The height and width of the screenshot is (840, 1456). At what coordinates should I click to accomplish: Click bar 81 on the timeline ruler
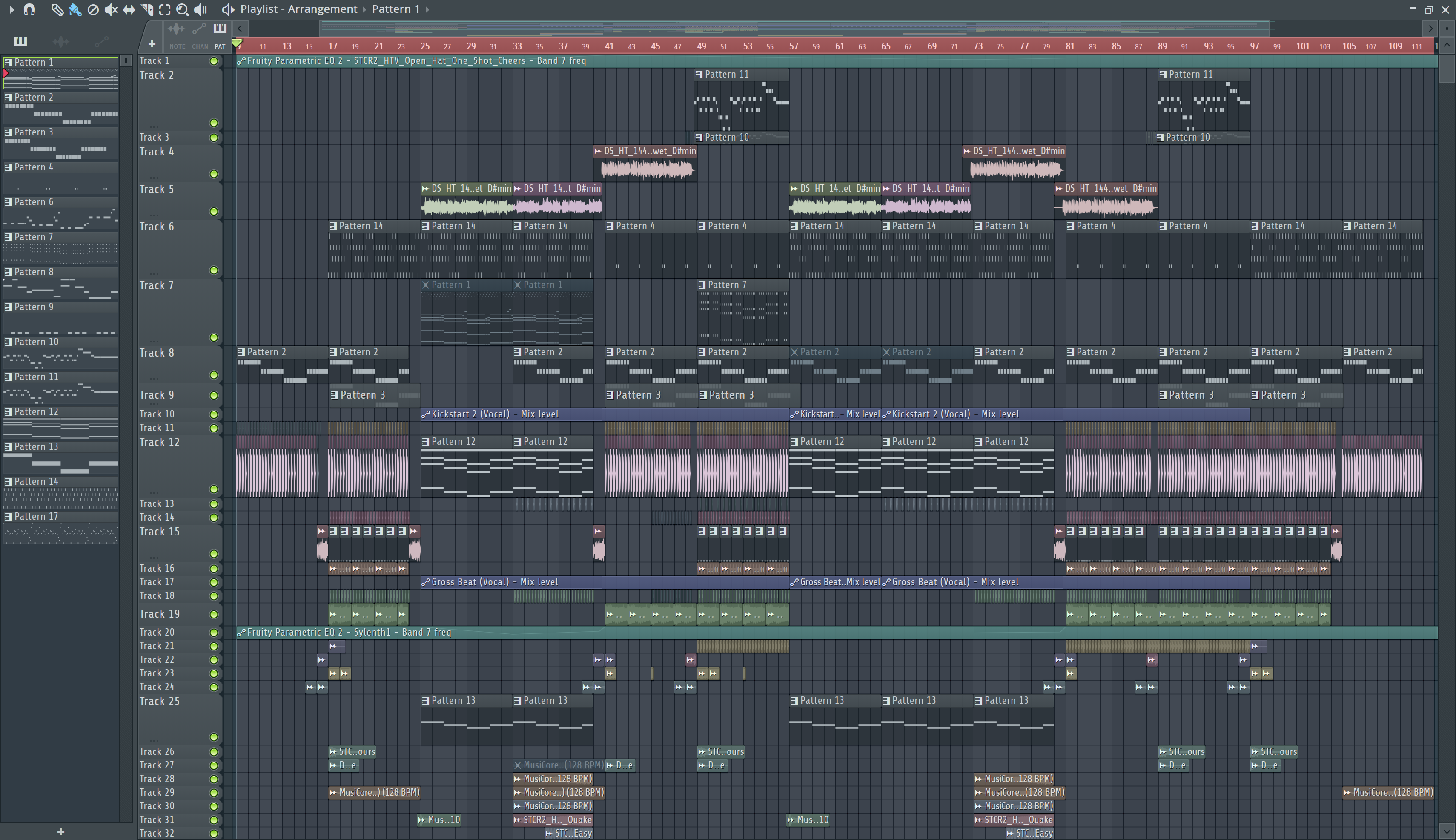pyautogui.click(x=1070, y=46)
